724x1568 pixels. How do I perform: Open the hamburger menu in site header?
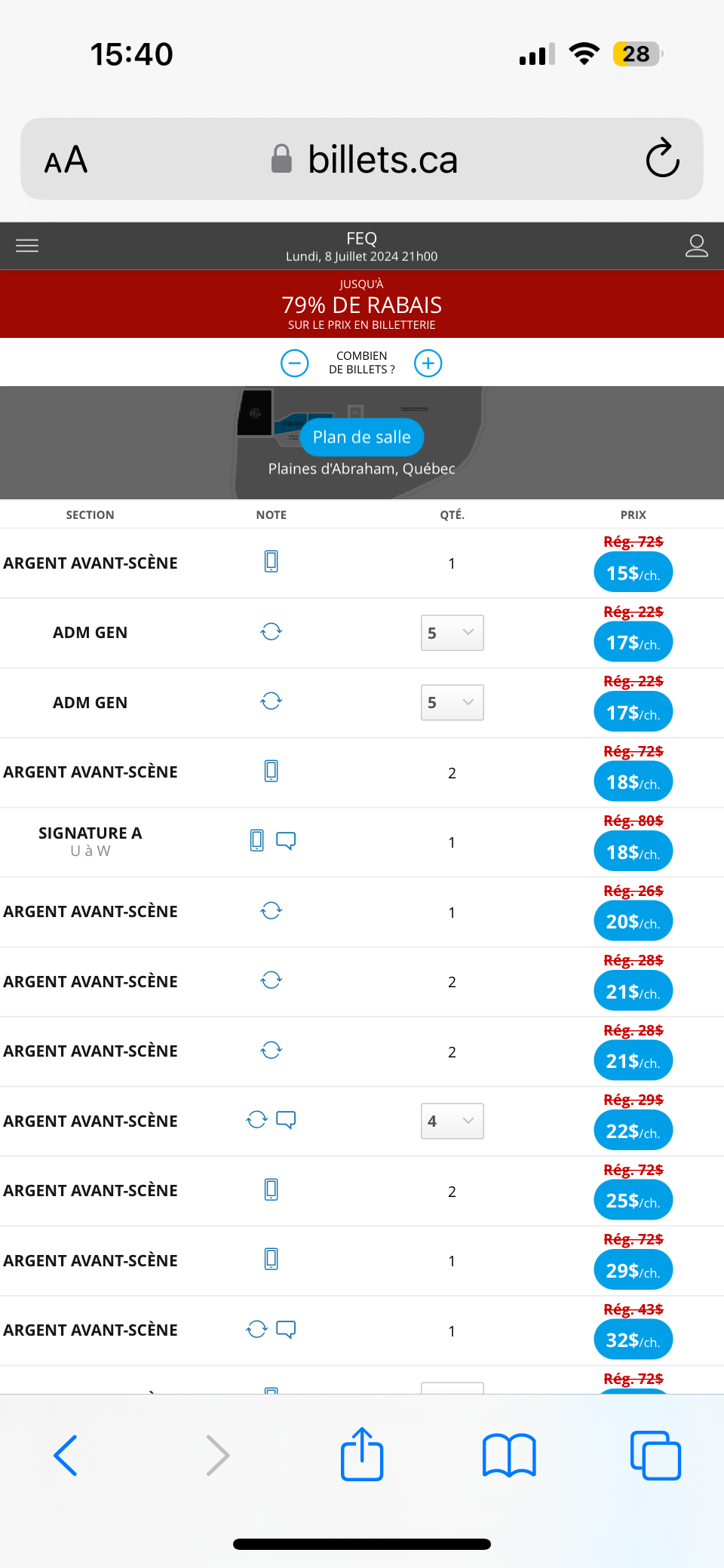27,246
